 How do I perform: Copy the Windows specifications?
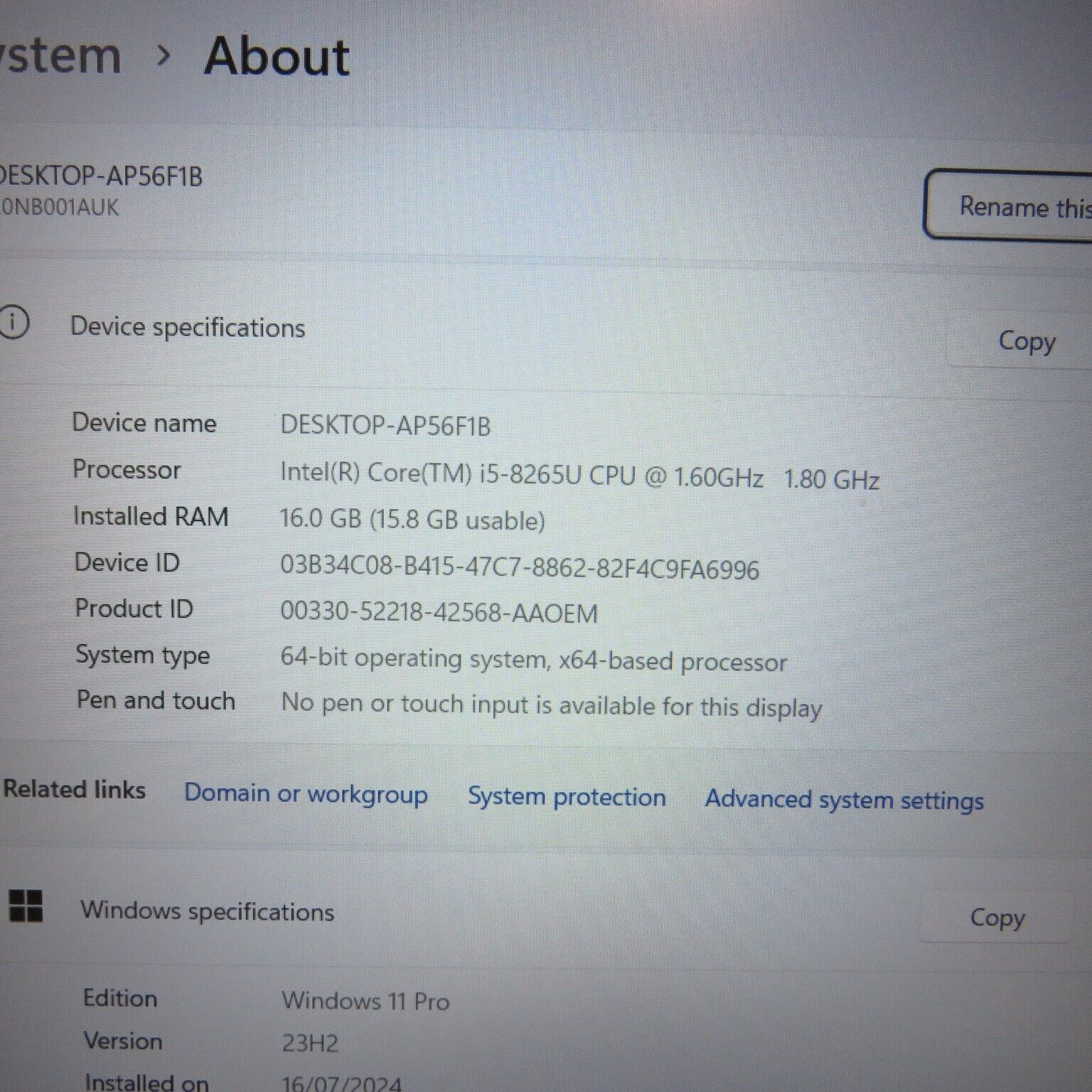point(997,918)
